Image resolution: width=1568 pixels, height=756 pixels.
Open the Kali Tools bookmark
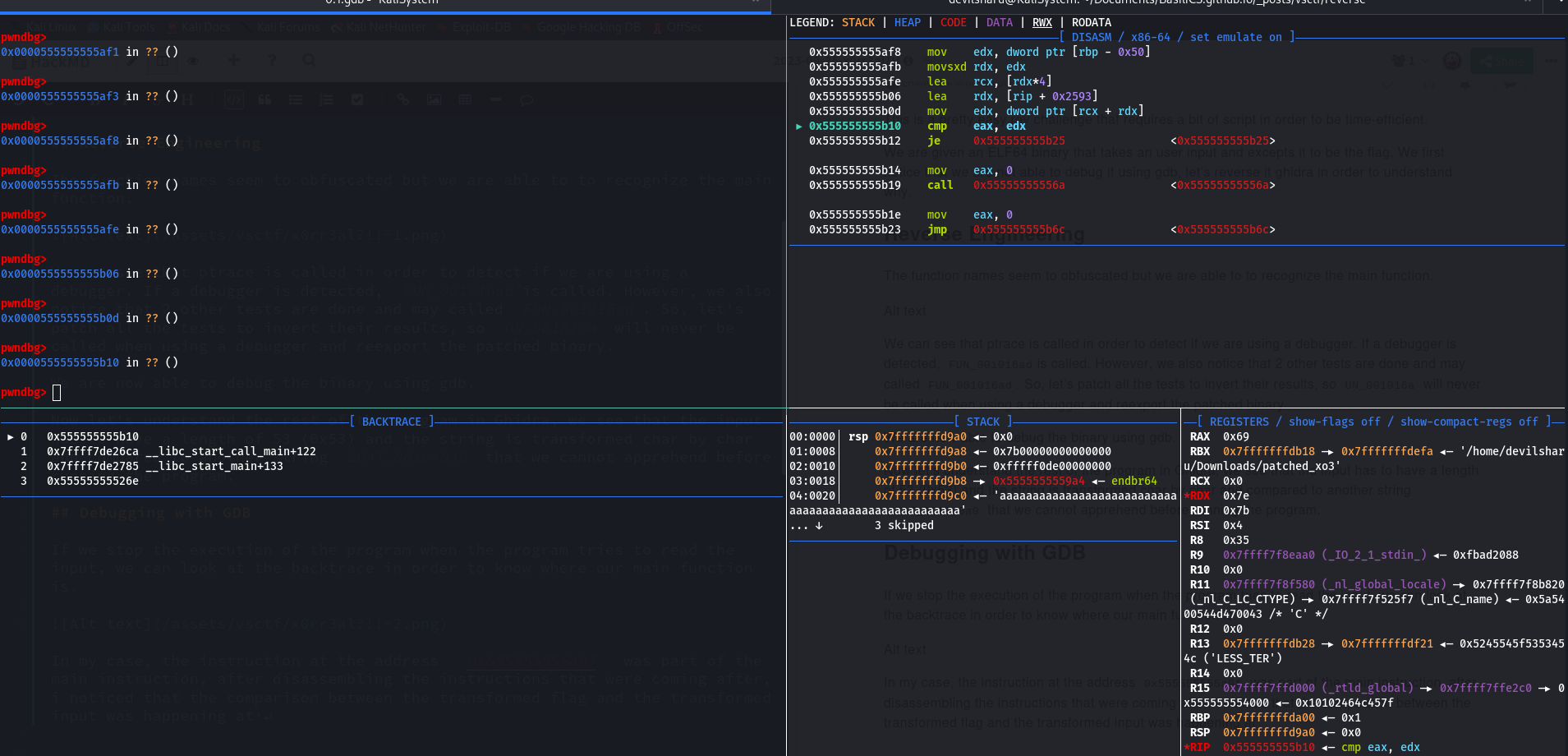coord(122,27)
